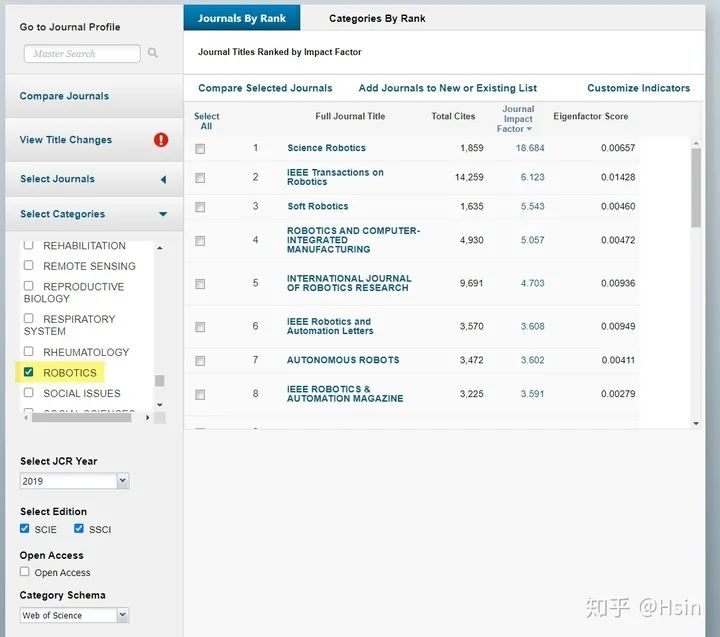Check the REPRODUCTIVE BIOLOGY category
This screenshot has height=637, width=720.
click(x=28, y=286)
